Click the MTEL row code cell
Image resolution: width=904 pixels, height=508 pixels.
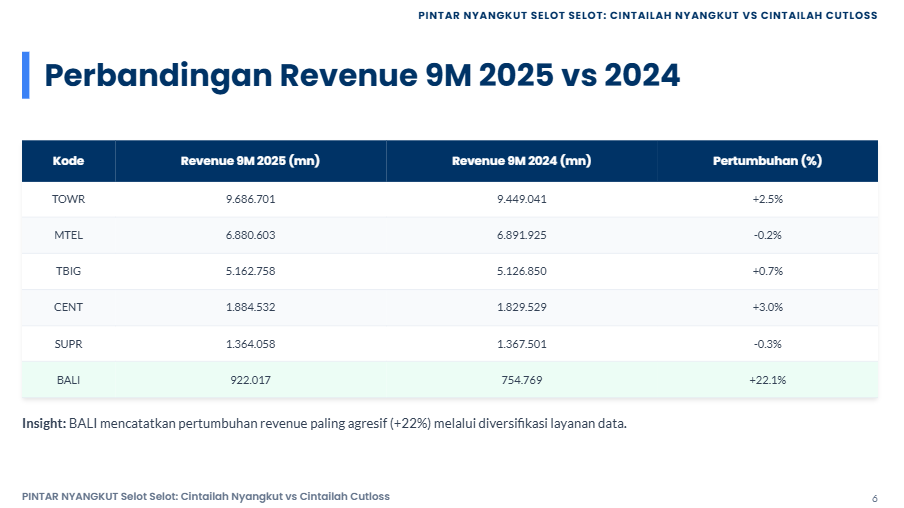coord(69,235)
